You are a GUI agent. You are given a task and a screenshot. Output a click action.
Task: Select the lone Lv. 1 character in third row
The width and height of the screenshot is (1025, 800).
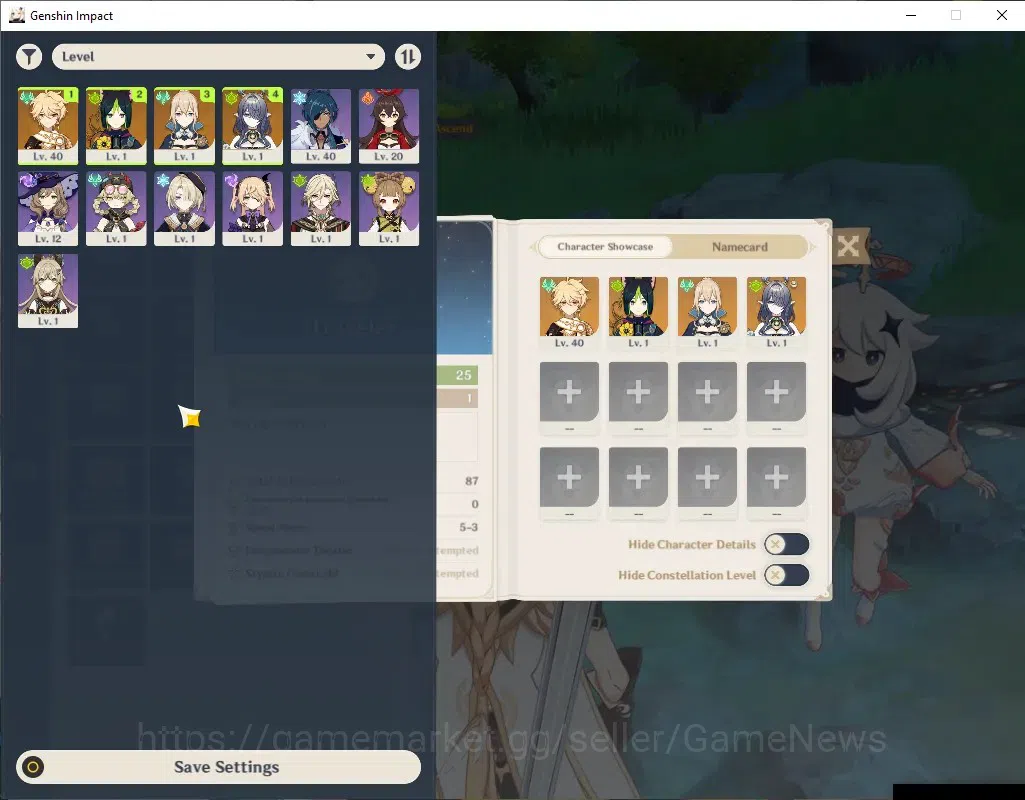coord(48,291)
